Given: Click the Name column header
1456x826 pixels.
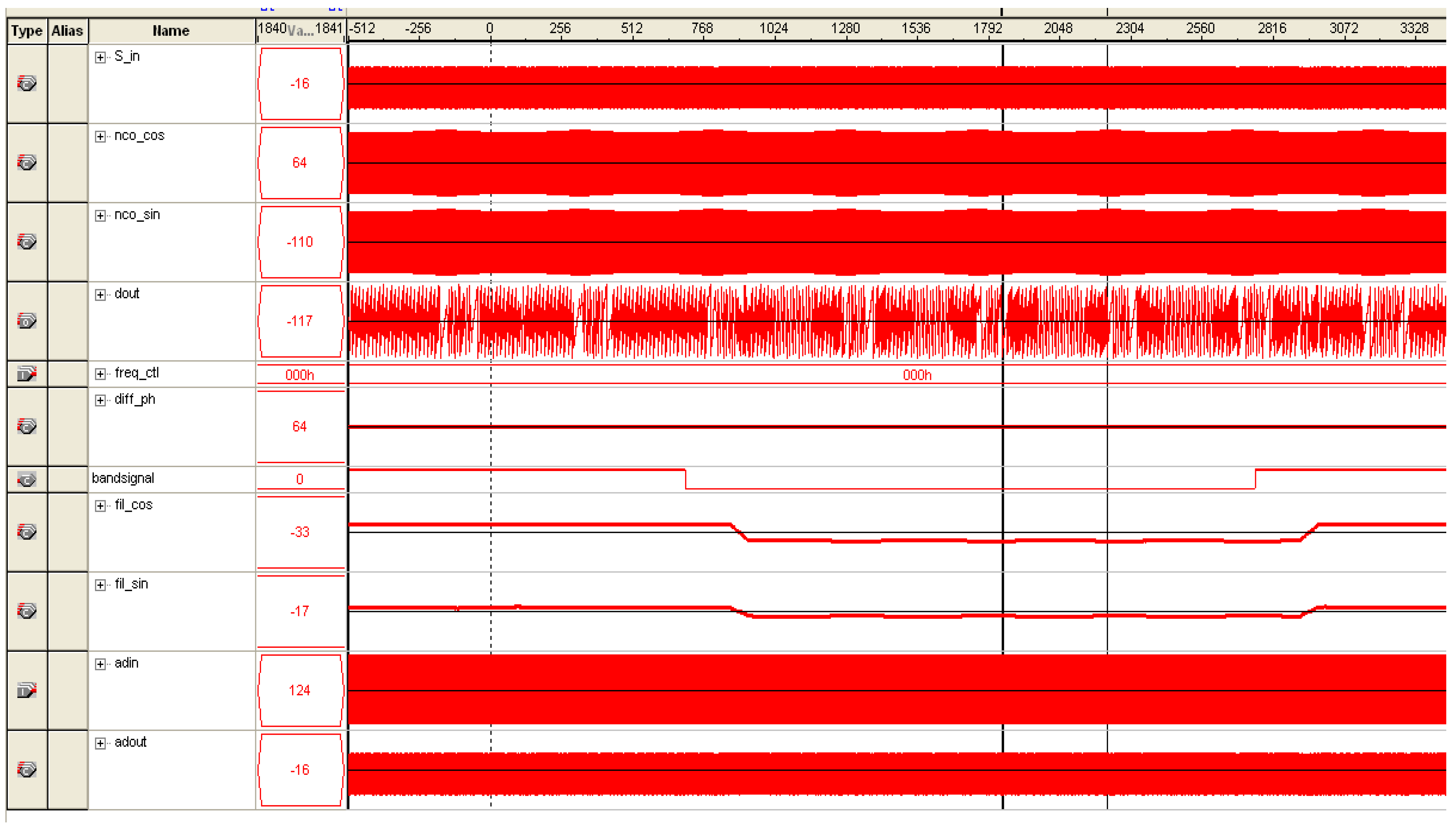Looking at the screenshot, I should pos(171,31).
